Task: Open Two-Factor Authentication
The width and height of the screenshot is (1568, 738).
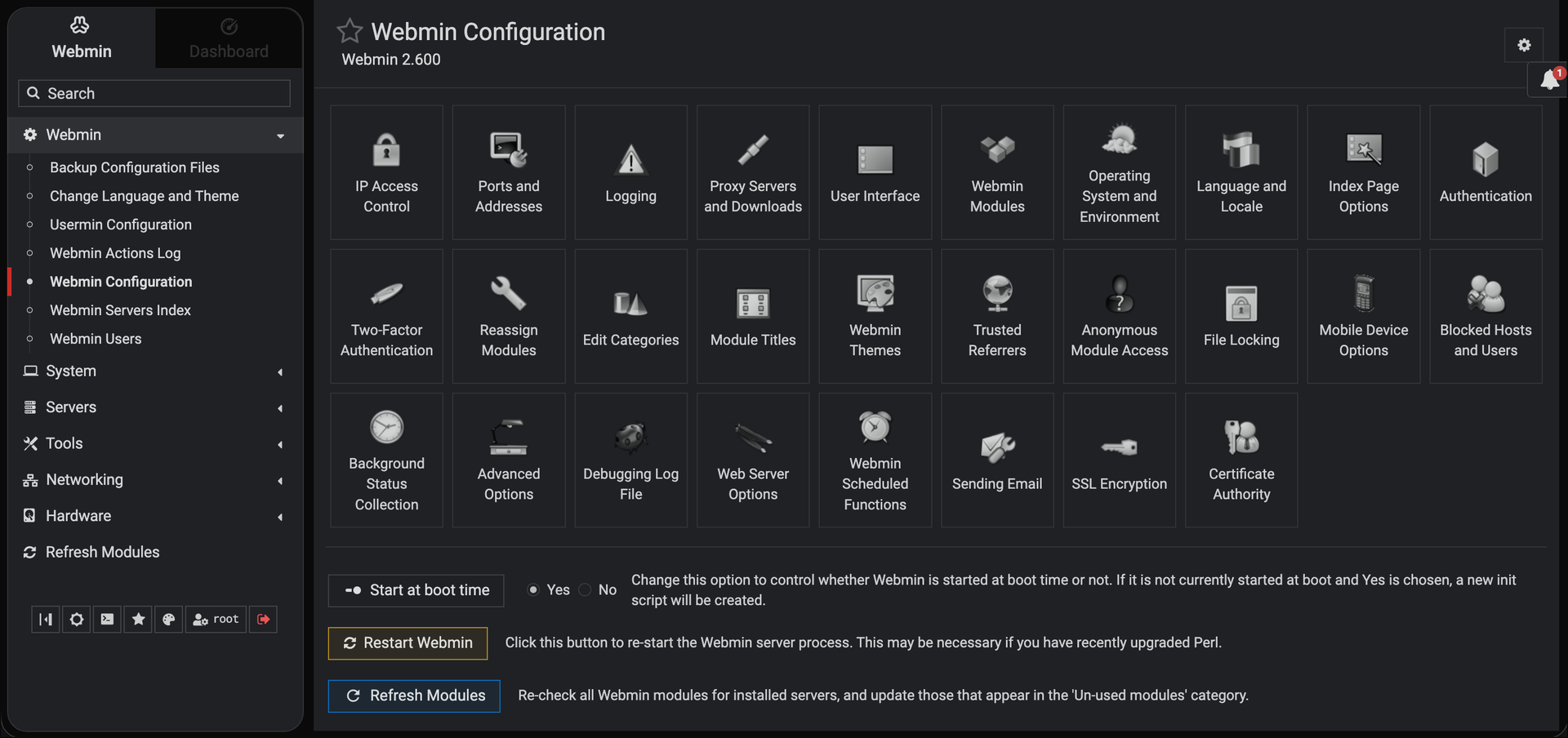Action: coord(386,316)
